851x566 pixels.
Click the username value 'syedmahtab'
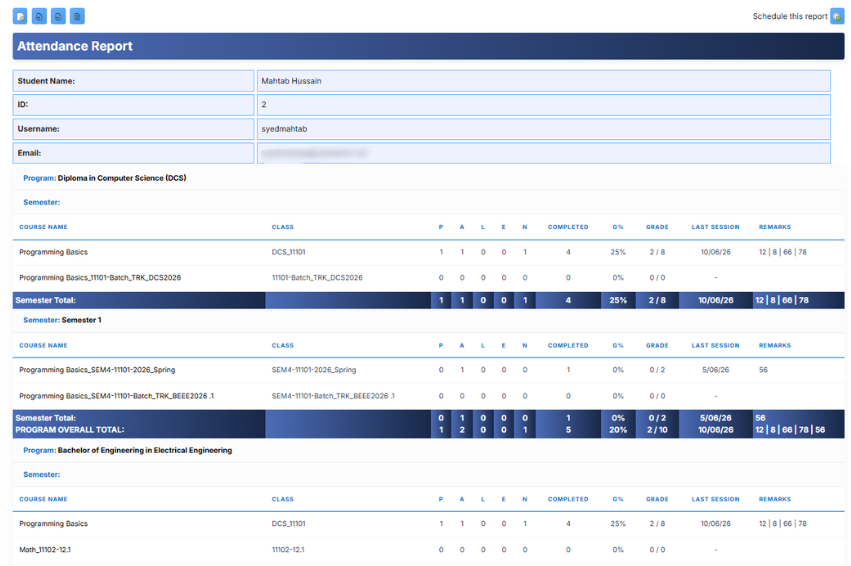pos(284,129)
